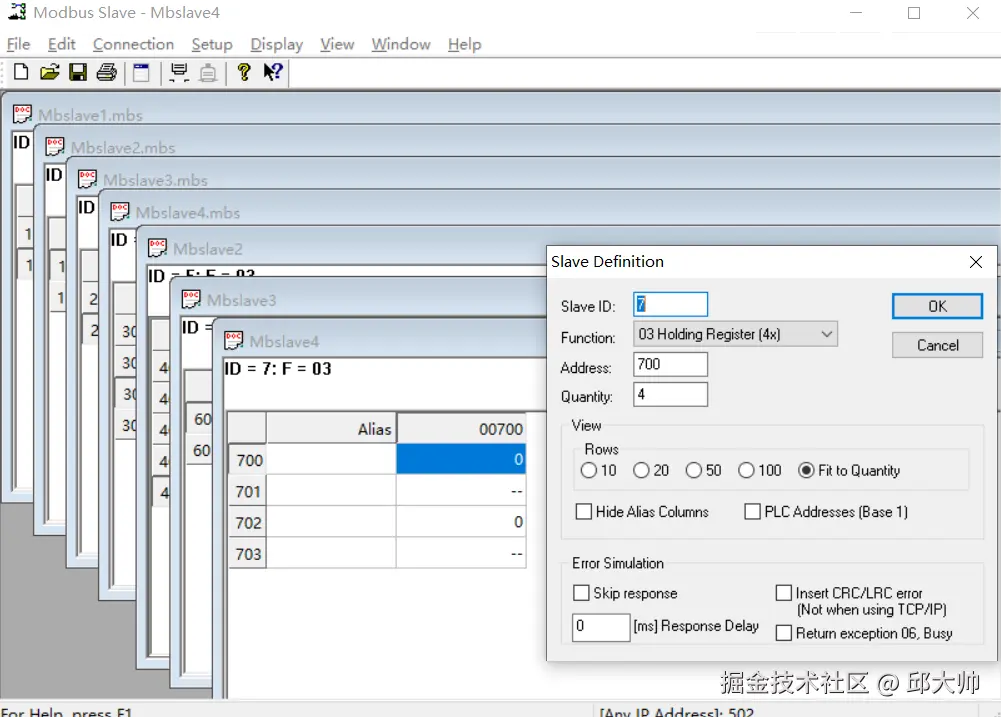
Task: Click the New document toolbar icon
Action: coord(21,72)
